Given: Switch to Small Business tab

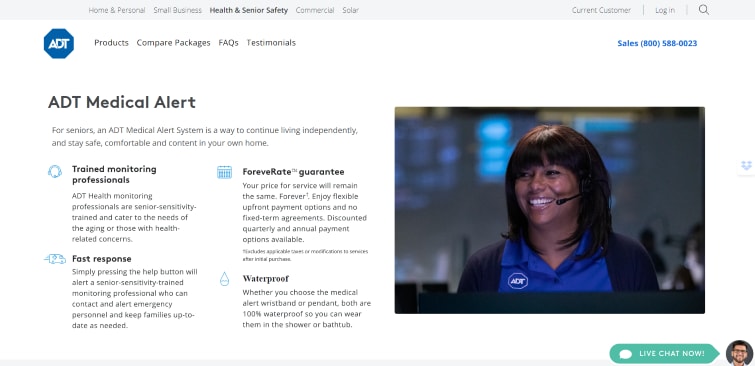Looking at the screenshot, I should (x=178, y=10).
